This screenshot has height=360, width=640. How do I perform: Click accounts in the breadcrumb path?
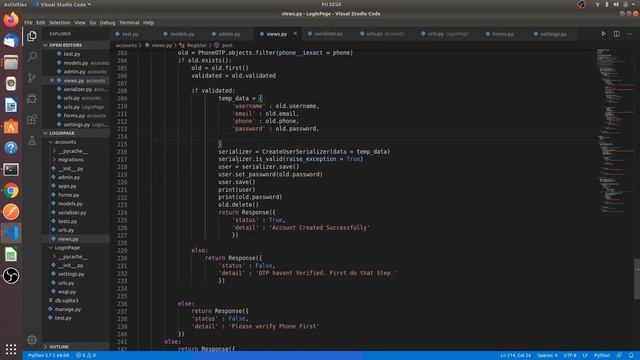coord(126,45)
